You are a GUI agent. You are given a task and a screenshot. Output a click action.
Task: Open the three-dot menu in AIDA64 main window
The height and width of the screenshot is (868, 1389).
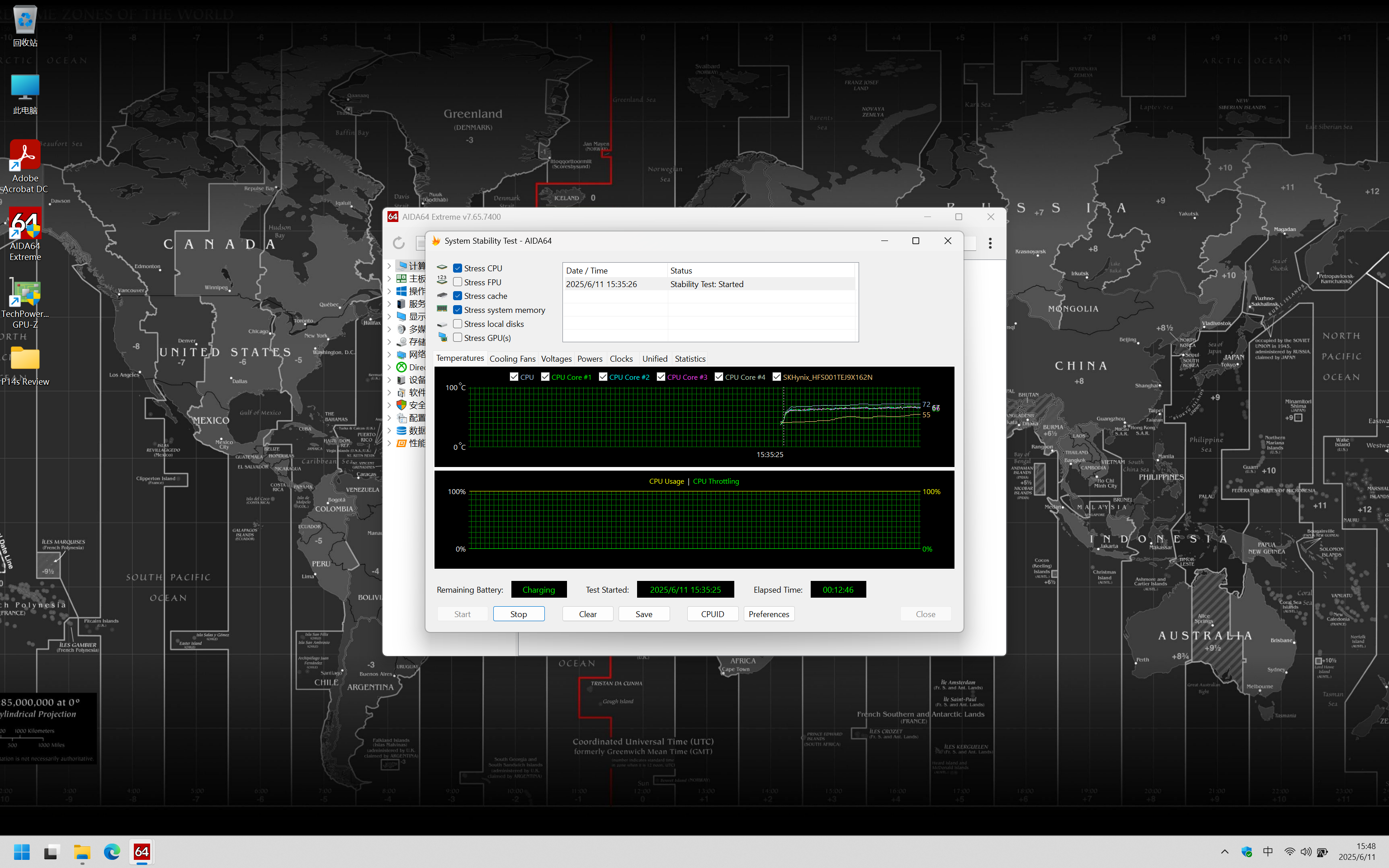point(990,243)
